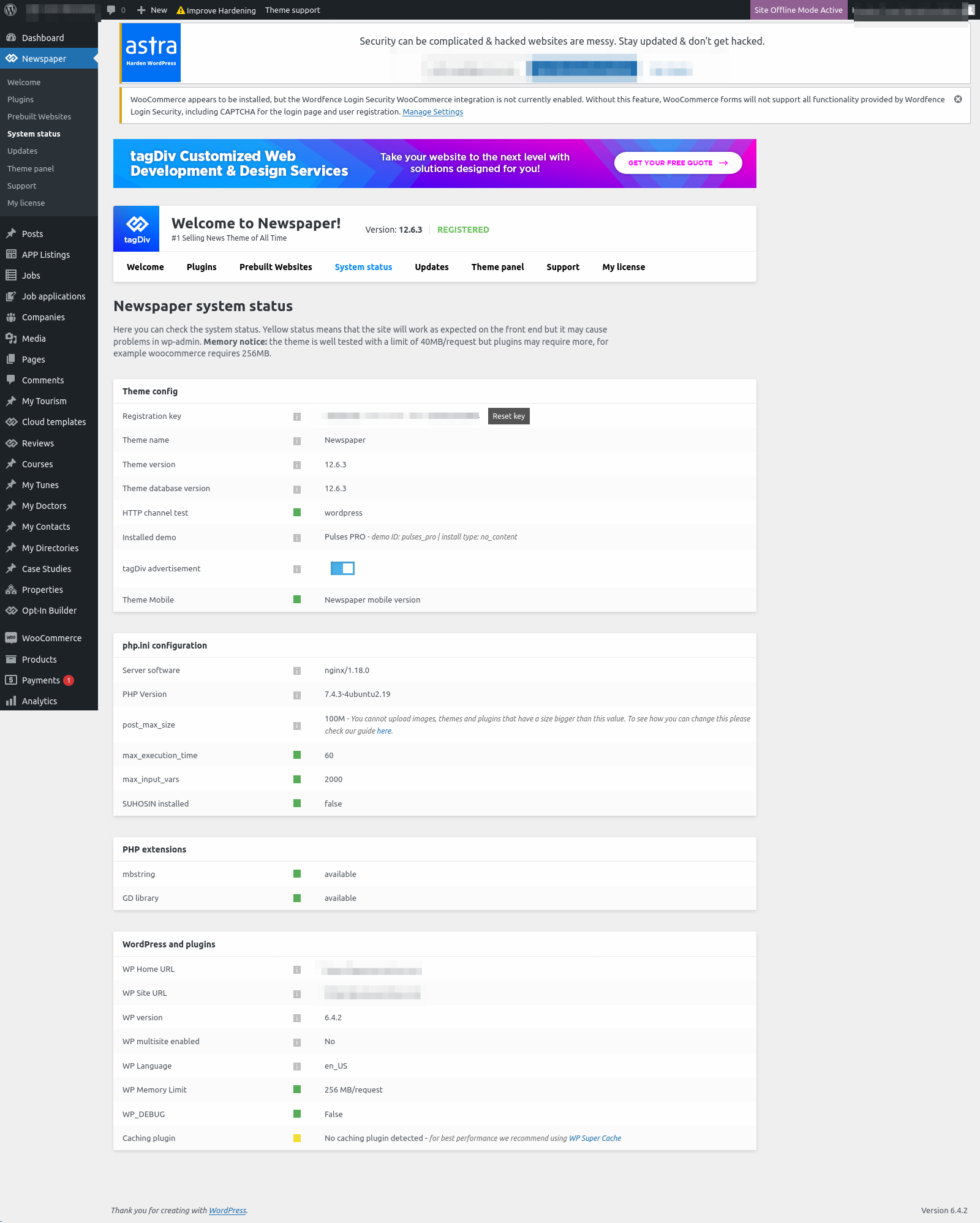Click the Improve Hardening warning icon
Image resolution: width=980 pixels, height=1223 pixels.
click(181, 10)
